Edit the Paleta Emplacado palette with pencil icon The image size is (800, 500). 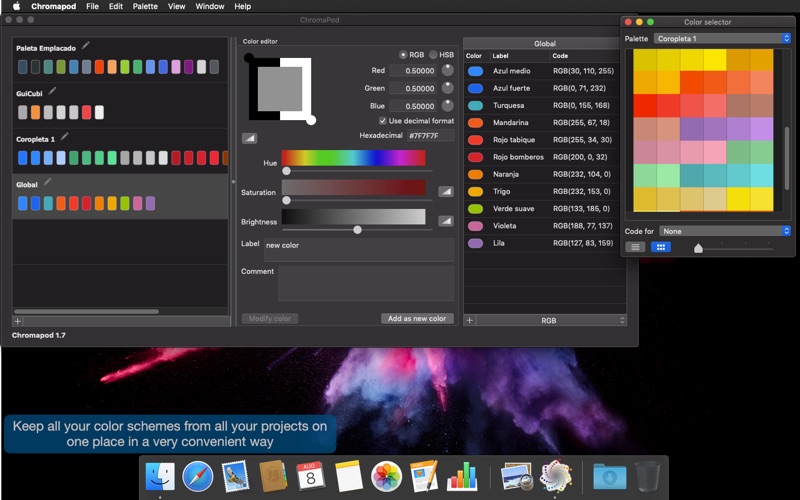(x=86, y=45)
